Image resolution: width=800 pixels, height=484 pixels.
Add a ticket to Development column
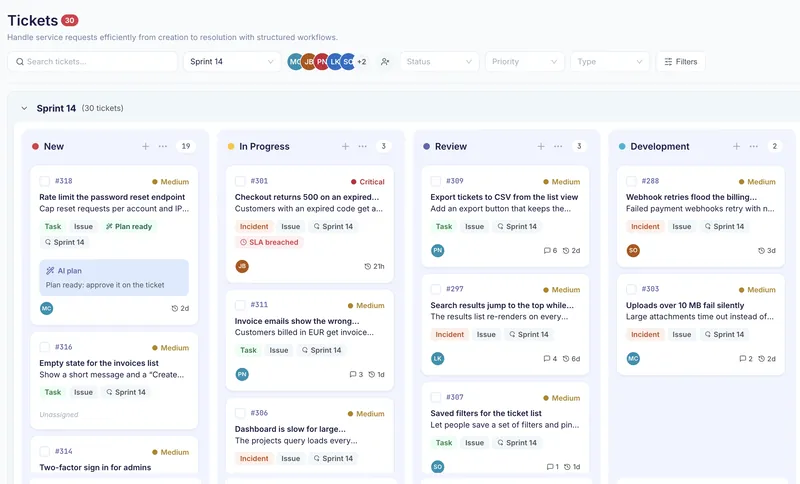(736, 146)
